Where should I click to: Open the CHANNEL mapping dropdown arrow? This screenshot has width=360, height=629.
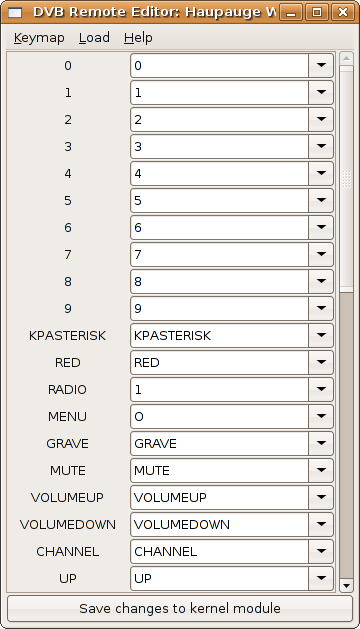[321, 551]
